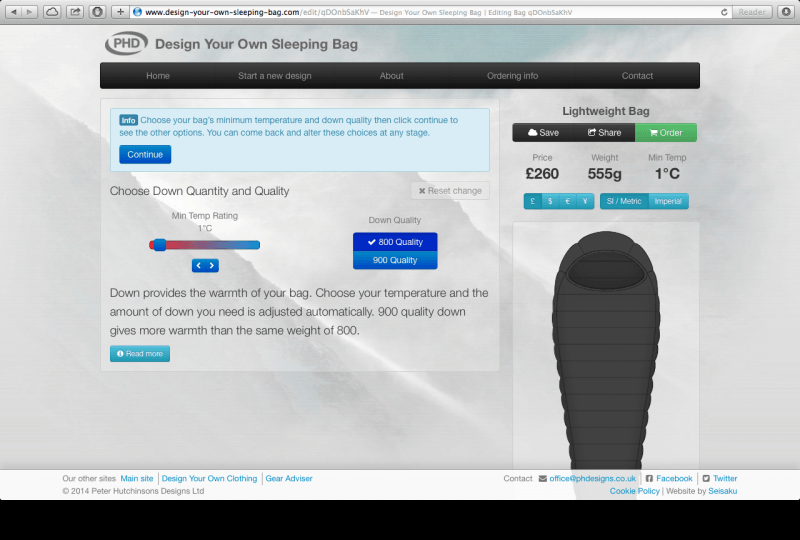Click the sleeping bag preview image
The height and width of the screenshot is (540, 800).
pyautogui.click(x=606, y=350)
